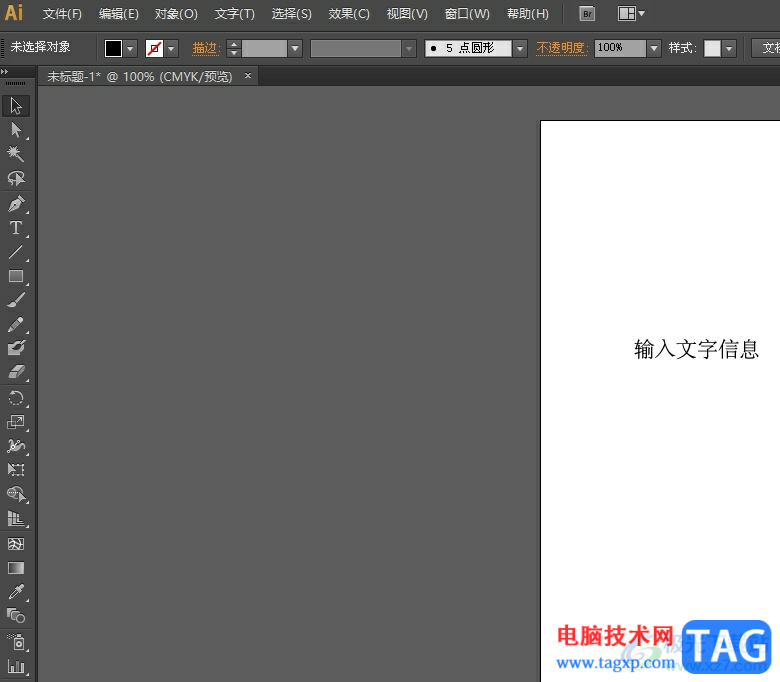This screenshot has width=780, height=682.
Task: Open the fill color dropdown arrow
Action: point(130,48)
